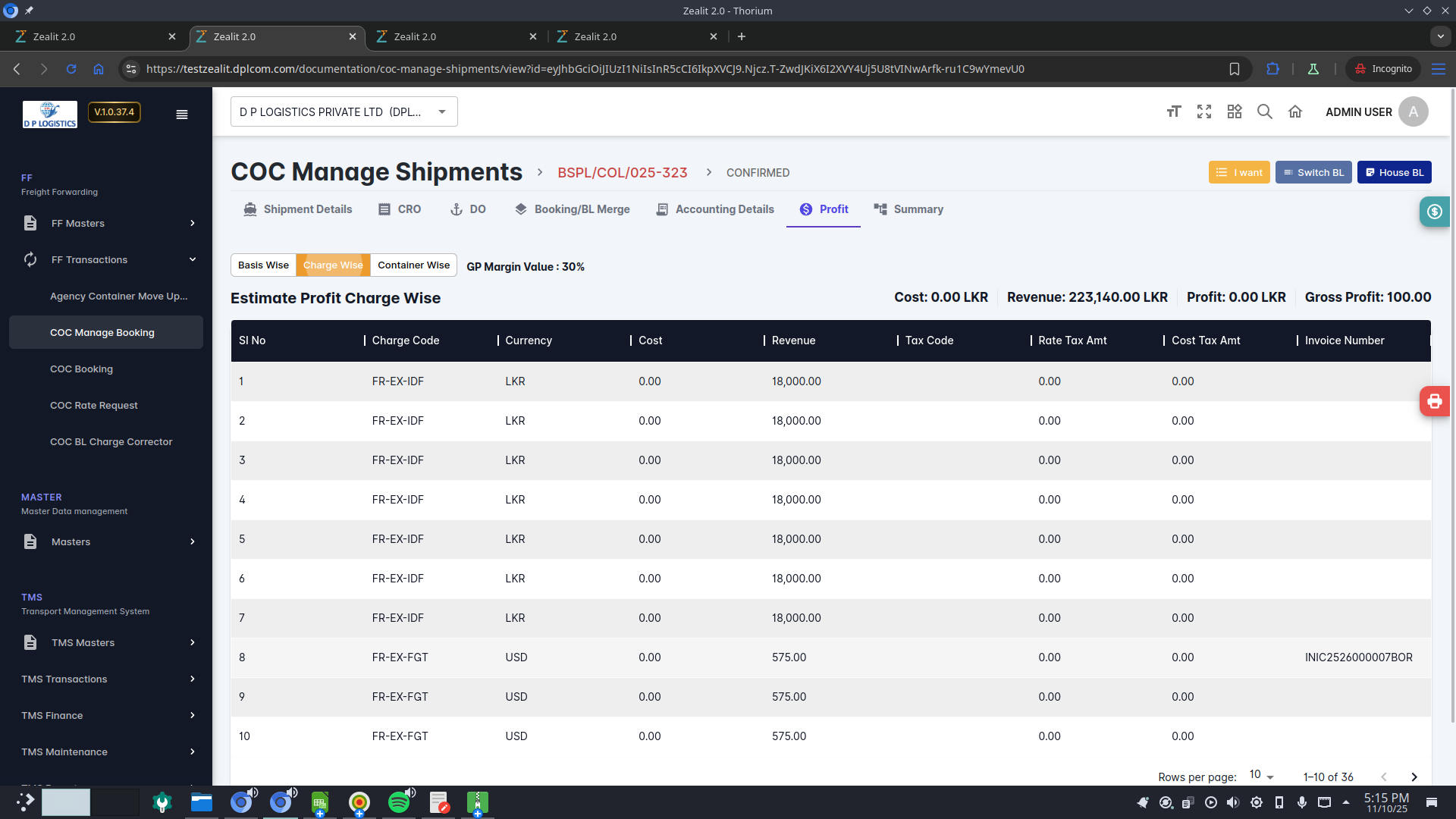Screen dimensions: 1456x819
Task: Open Spotify from the taskbar
Action: [x=399, y=802]
